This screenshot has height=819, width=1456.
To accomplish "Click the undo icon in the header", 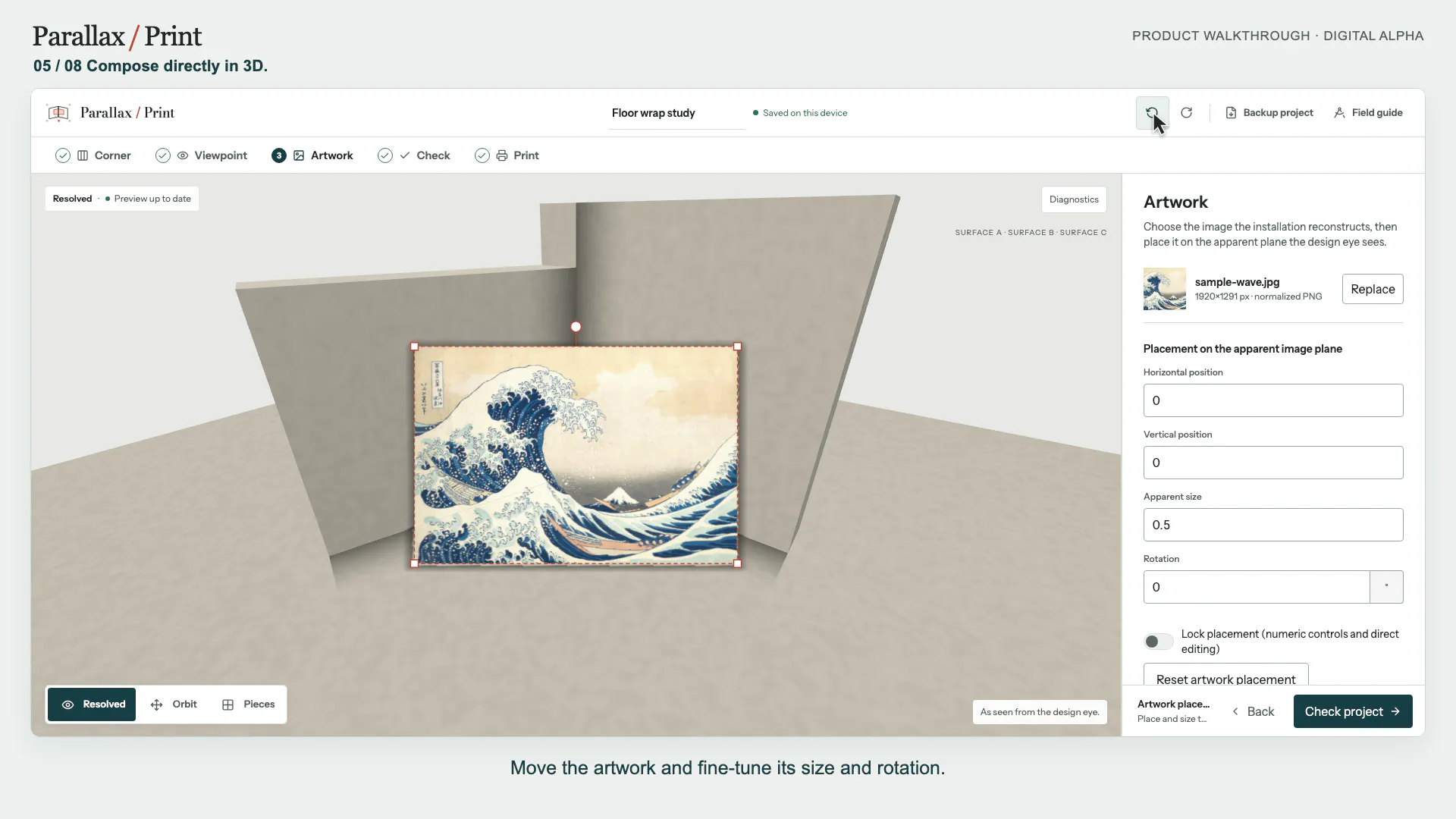I will [x=1152, y=113].
